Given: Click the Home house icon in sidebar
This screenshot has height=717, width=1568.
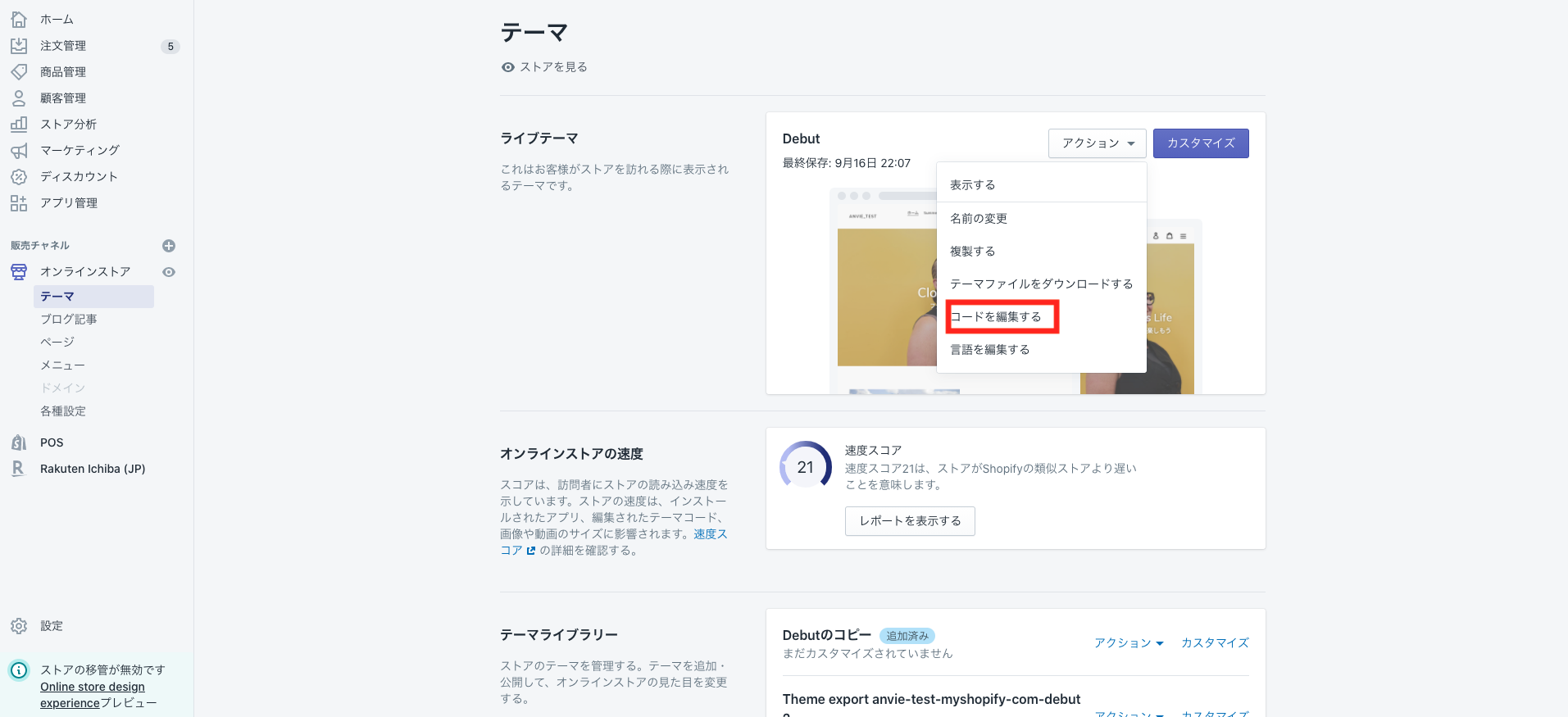Looking at the screenshot, I should tap(19, 19).
